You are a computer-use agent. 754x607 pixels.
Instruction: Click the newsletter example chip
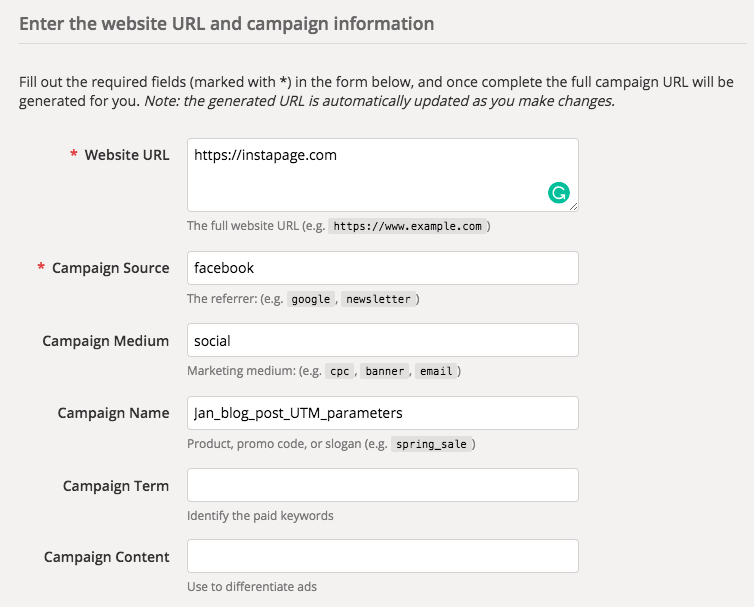pos(377,299)
